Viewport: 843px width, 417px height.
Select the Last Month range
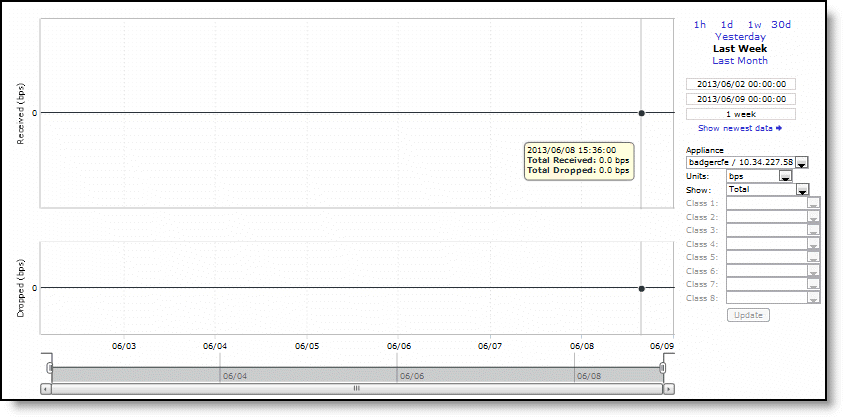point(740,61)
